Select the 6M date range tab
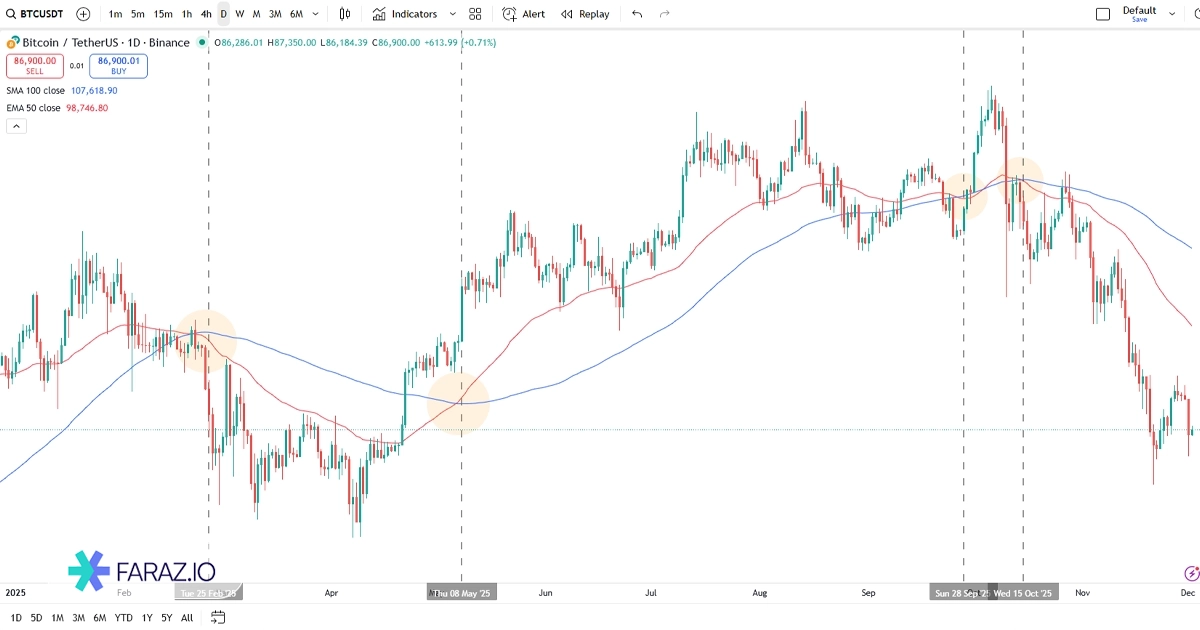This screenshot has width=1200, height=630. click(x=100, y=618)
